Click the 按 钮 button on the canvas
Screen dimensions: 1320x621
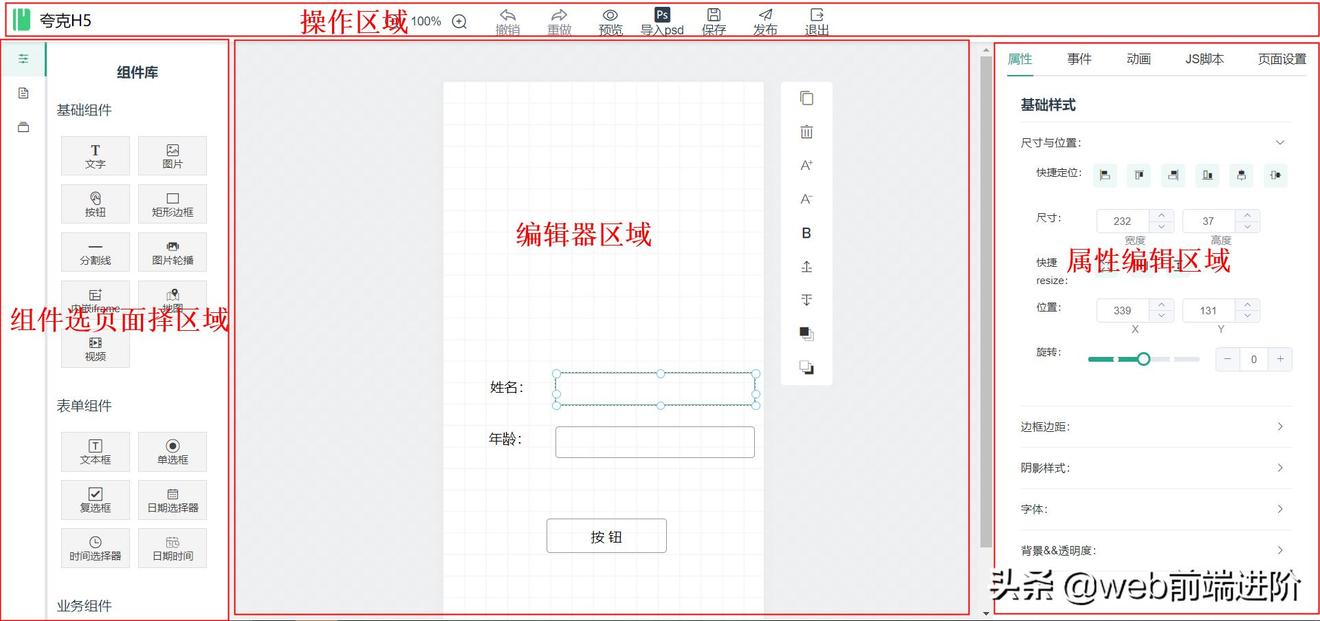point(606,536)
